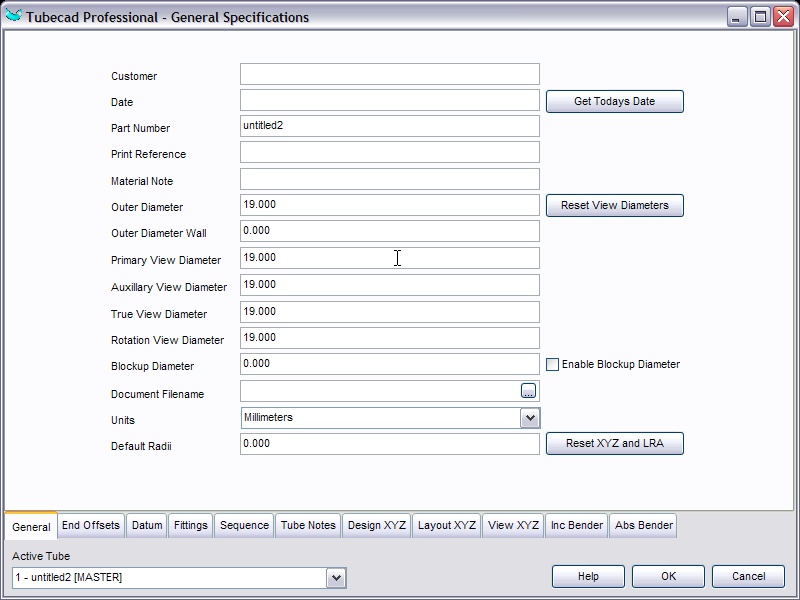This screenshot has height=600, width=800.
Task: Open the Active Tube dropdown
Action: [x=336, y=577]
